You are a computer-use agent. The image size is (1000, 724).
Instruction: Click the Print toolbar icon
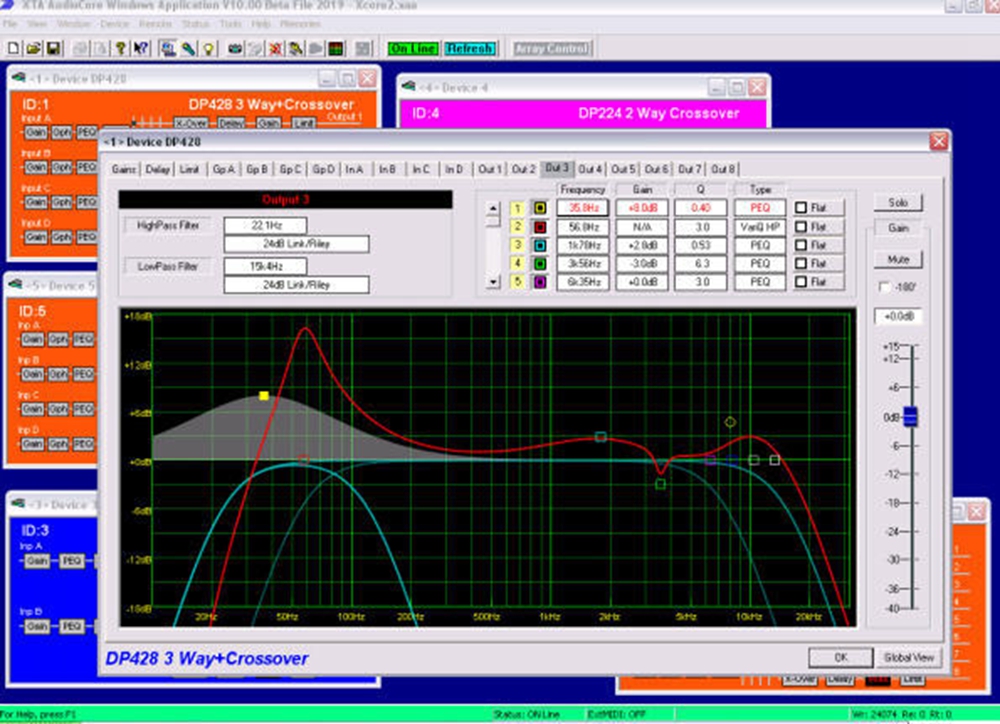81,48
